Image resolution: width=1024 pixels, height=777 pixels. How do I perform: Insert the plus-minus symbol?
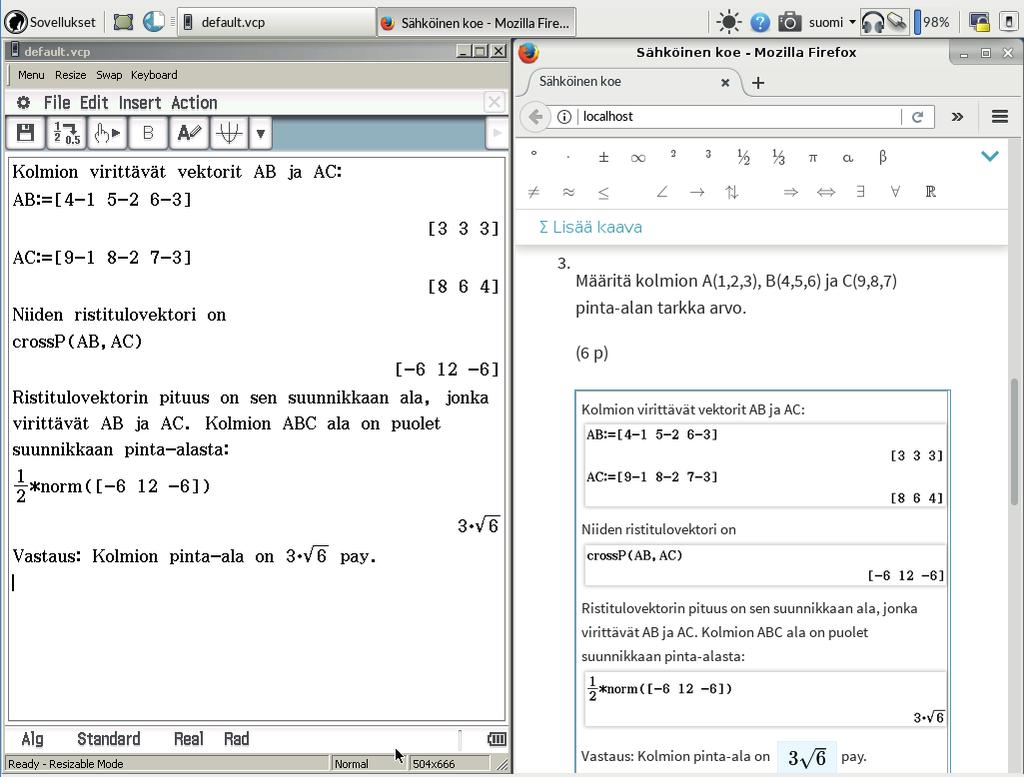tap(603, 157)
